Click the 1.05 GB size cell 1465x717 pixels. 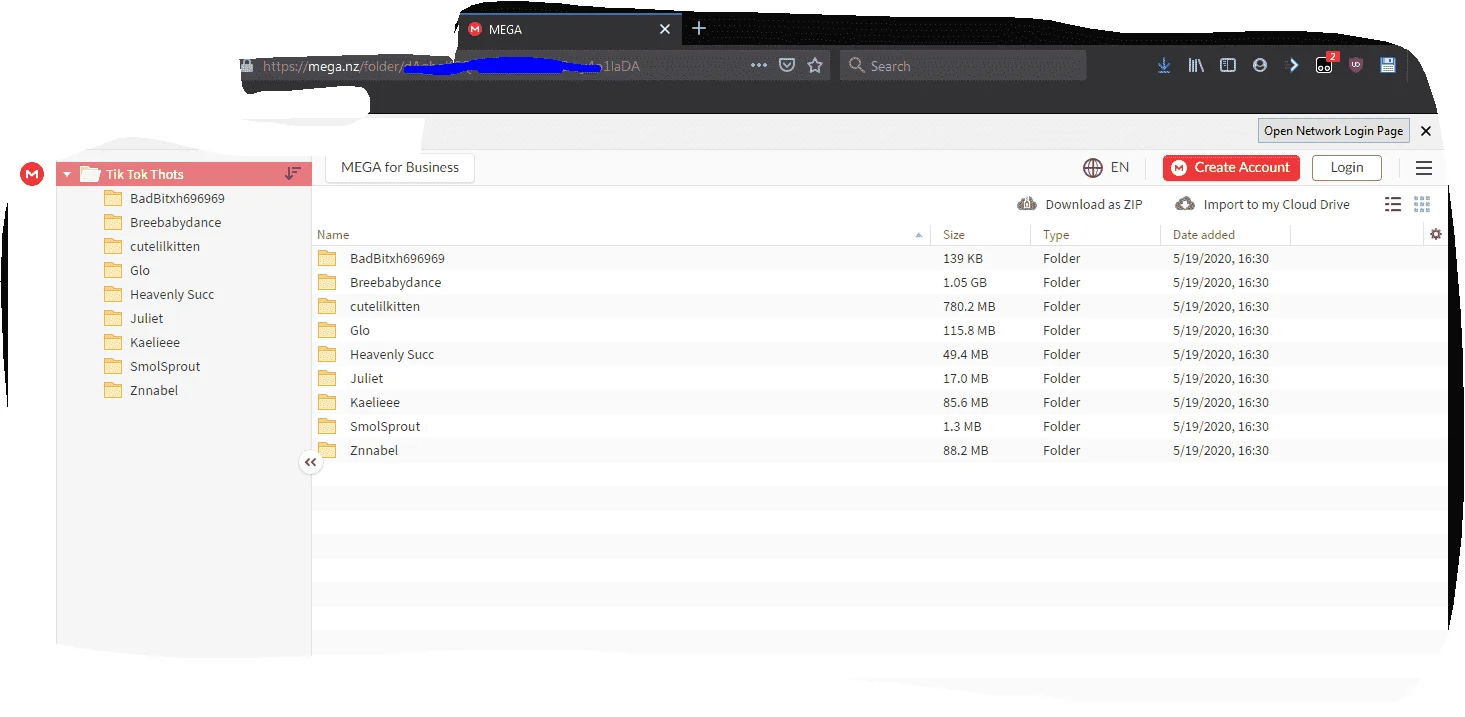tap(965, 282)
